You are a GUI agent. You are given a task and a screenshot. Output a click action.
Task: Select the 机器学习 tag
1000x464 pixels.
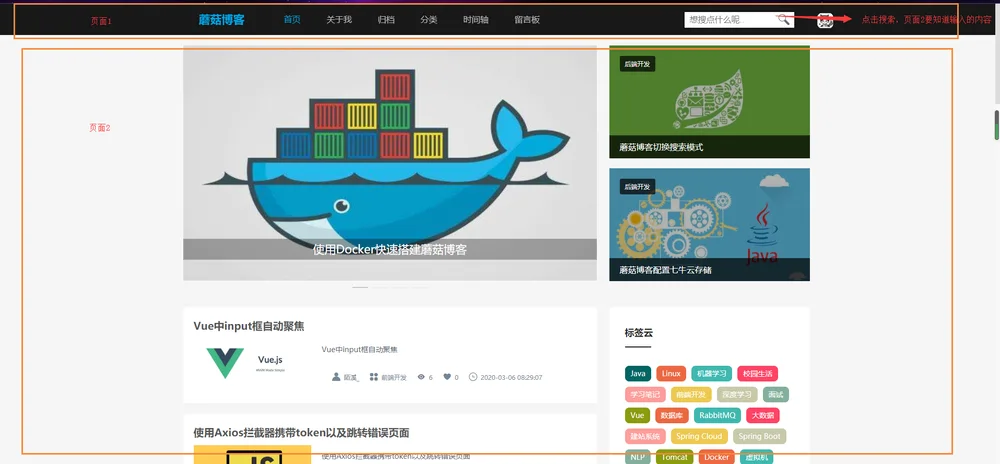coord(712,373)
